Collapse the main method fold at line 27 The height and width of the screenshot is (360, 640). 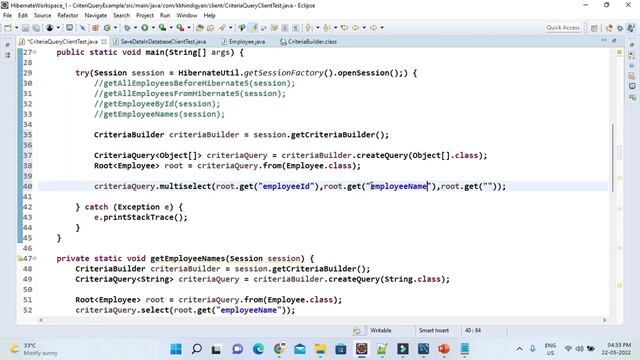[35, 52]
